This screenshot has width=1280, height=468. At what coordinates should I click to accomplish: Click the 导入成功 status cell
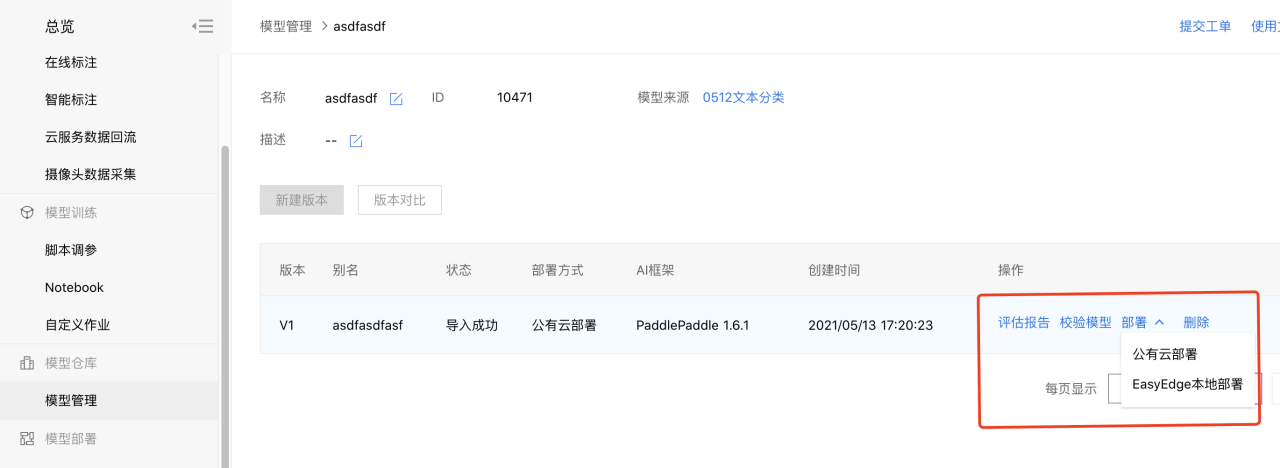pos(472,324)
